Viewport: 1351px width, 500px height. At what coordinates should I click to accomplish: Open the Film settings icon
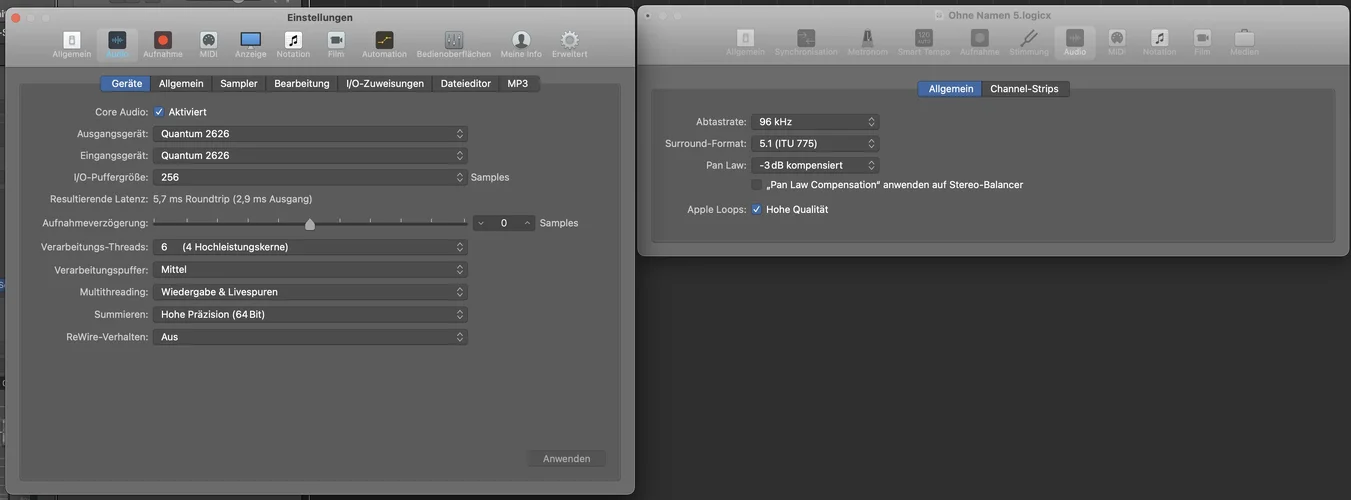click(x=336, y=44)
